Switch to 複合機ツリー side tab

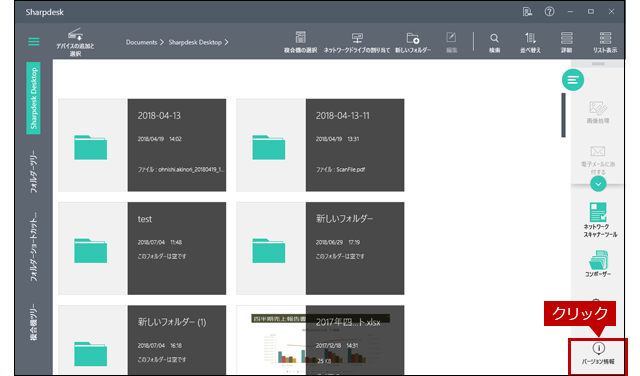[x=33, y=322]
